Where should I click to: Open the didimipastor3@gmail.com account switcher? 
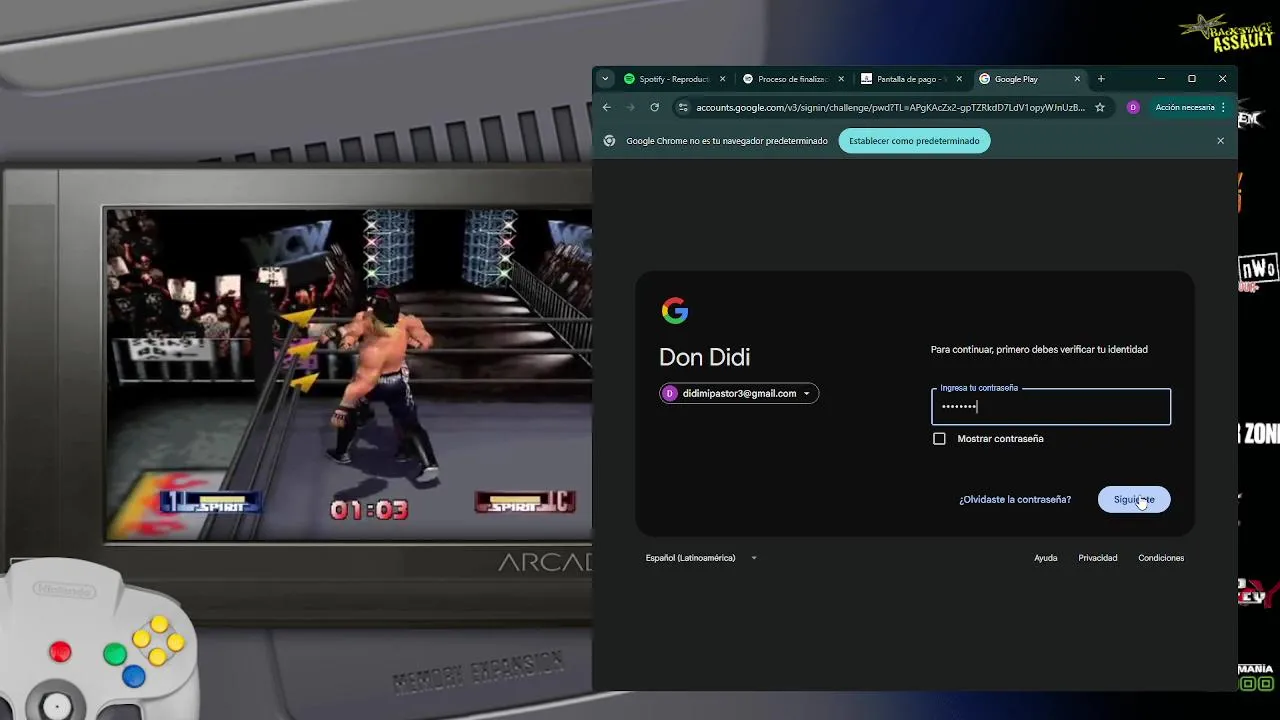click(x=739, y=393)
